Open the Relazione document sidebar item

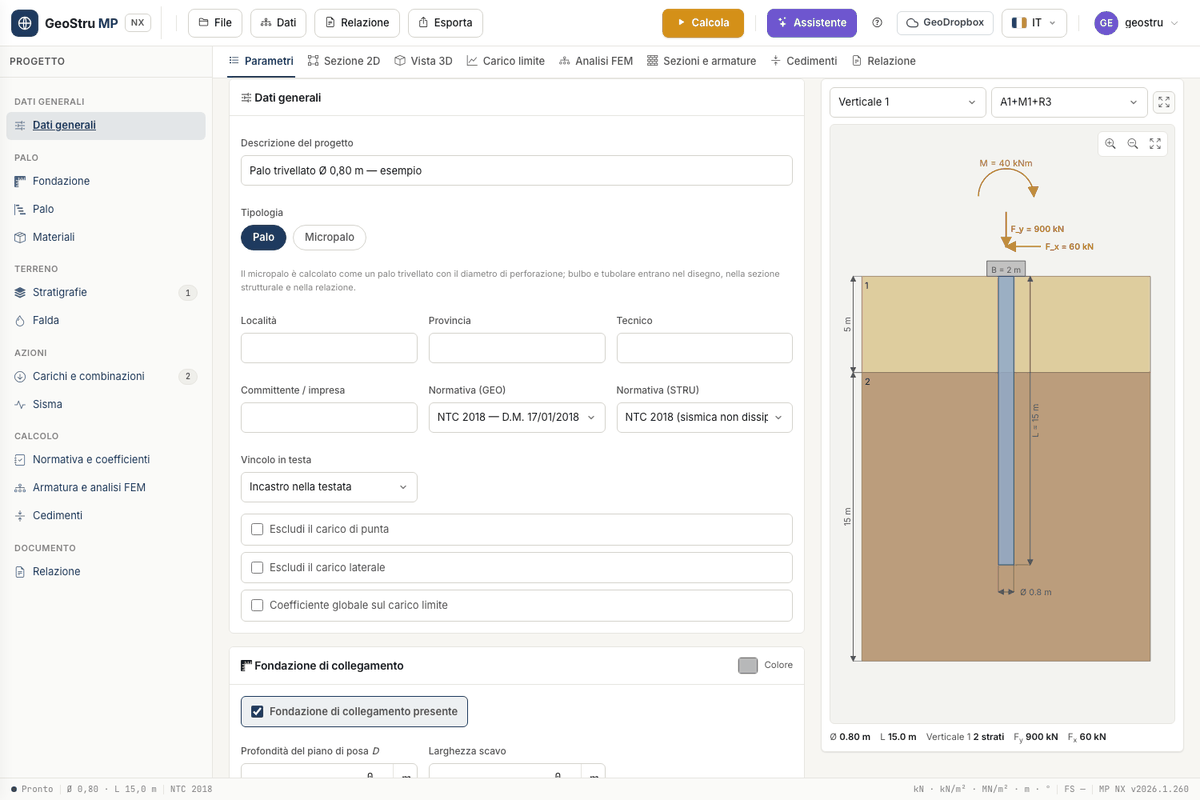click(x=106, y=572)
